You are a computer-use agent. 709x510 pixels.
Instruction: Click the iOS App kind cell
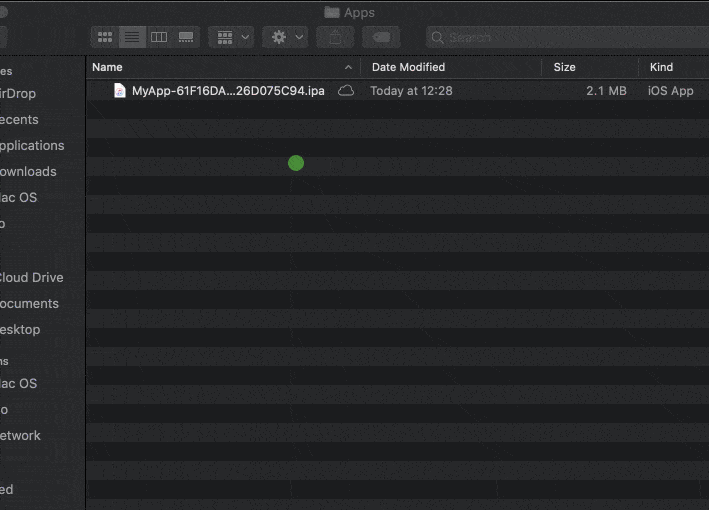(x=671, y=91)
